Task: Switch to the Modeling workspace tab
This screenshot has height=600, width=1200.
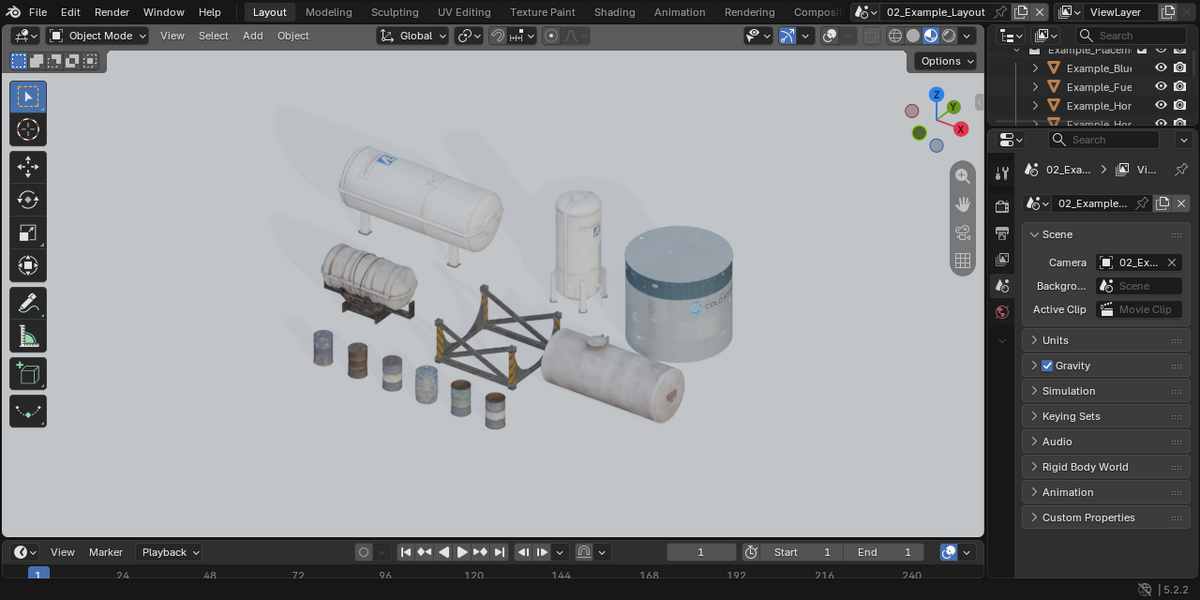Action: 329,12
